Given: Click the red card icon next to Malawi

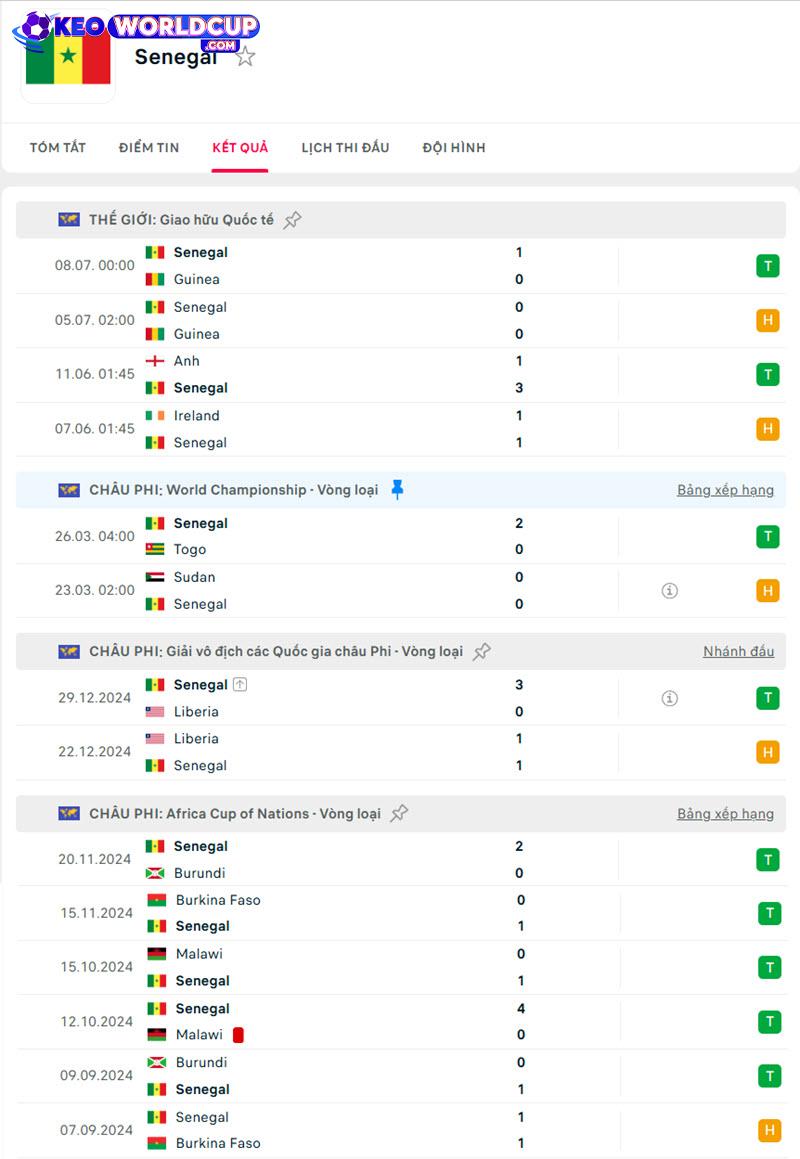Looking at the screenshot, I should (238, 1035).
